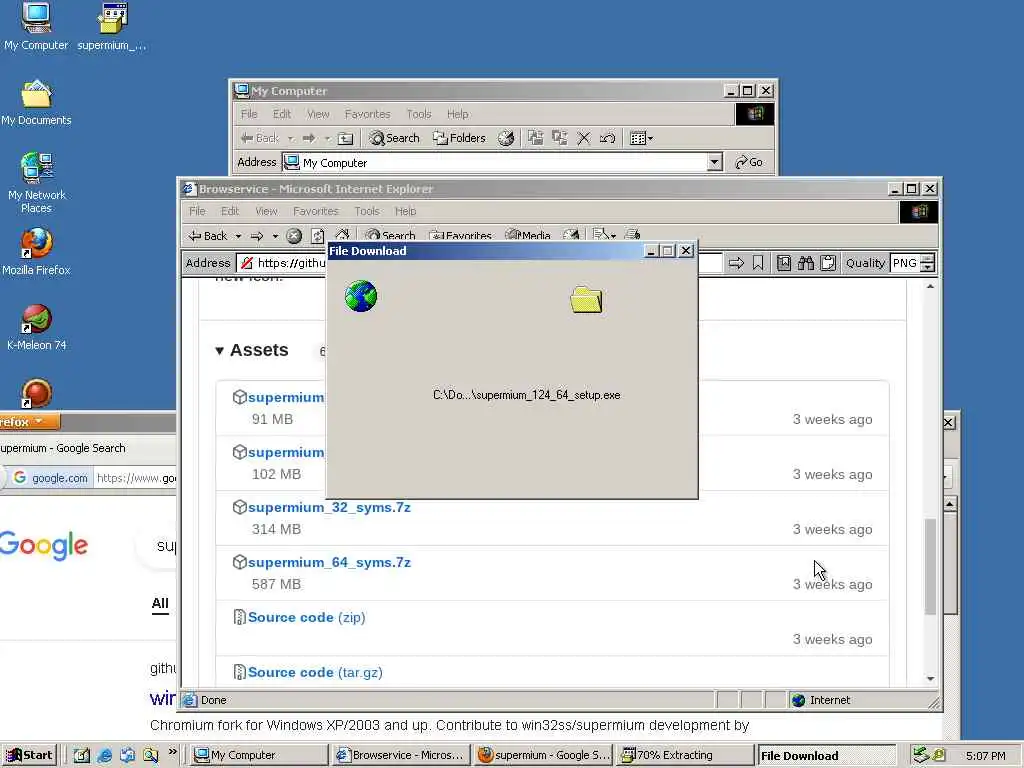The height and width of the screenshot is (768, 1024).
Task: Click Copy To icon in My Computer toolbar
Action: (x=560, y=138)
